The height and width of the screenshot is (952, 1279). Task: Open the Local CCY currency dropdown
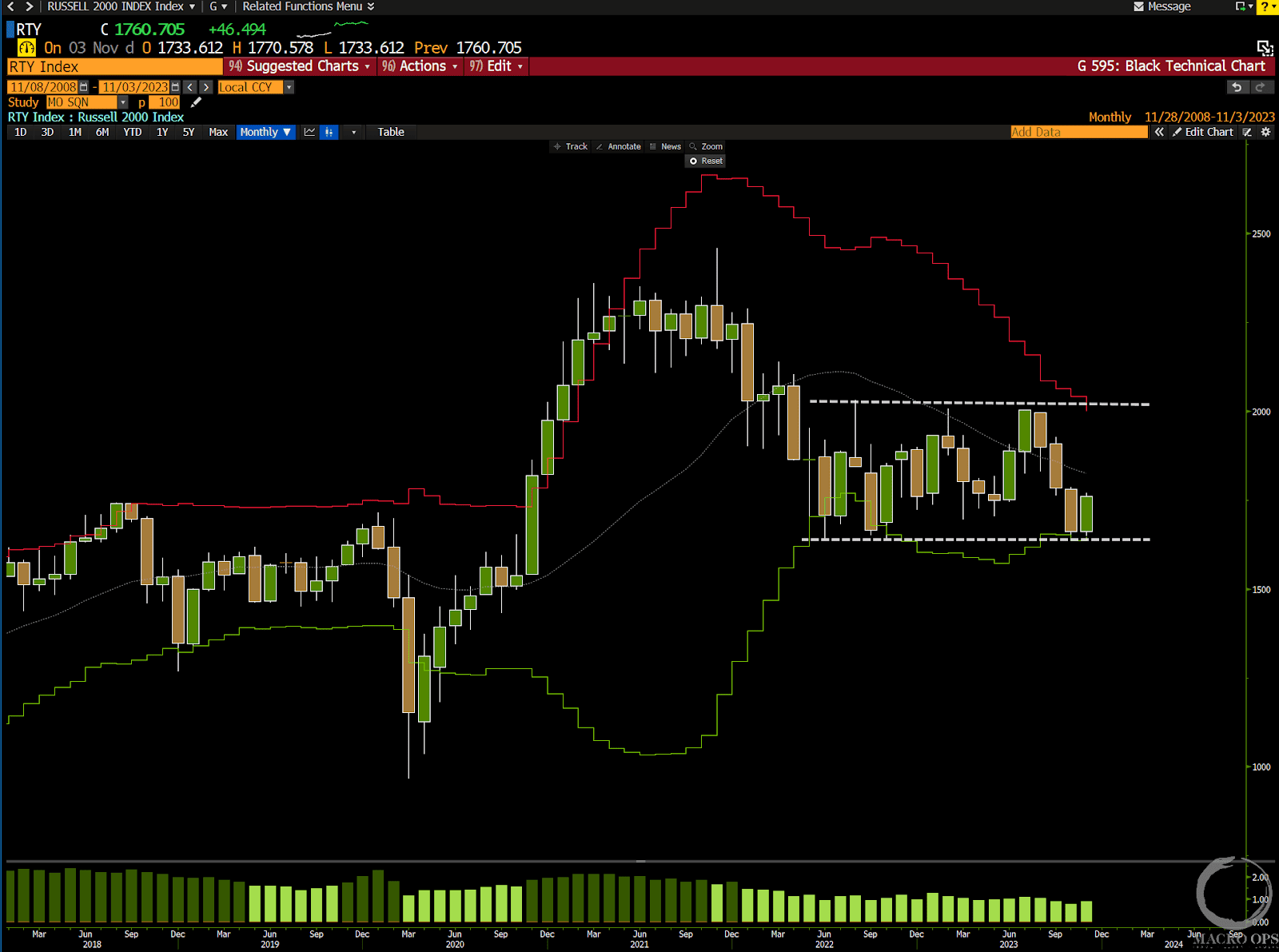[256, 87]
